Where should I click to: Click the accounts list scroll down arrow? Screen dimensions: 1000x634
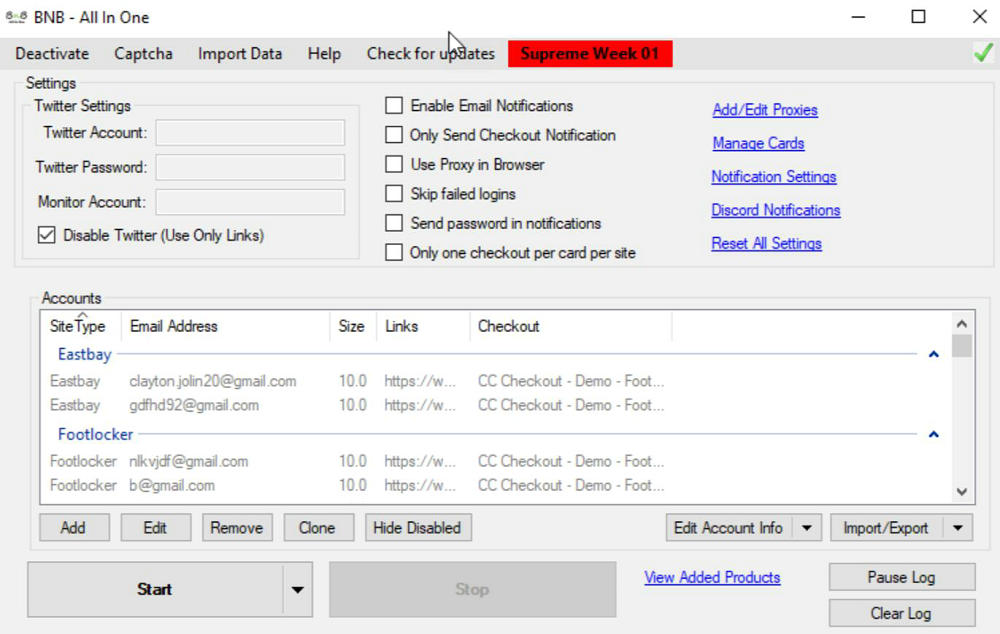click(962, 492)
